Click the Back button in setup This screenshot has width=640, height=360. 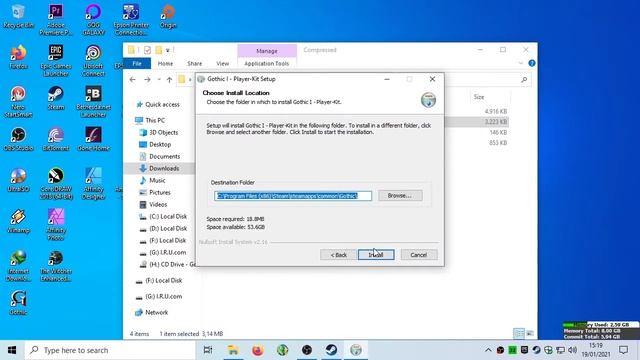click(338, 255)
